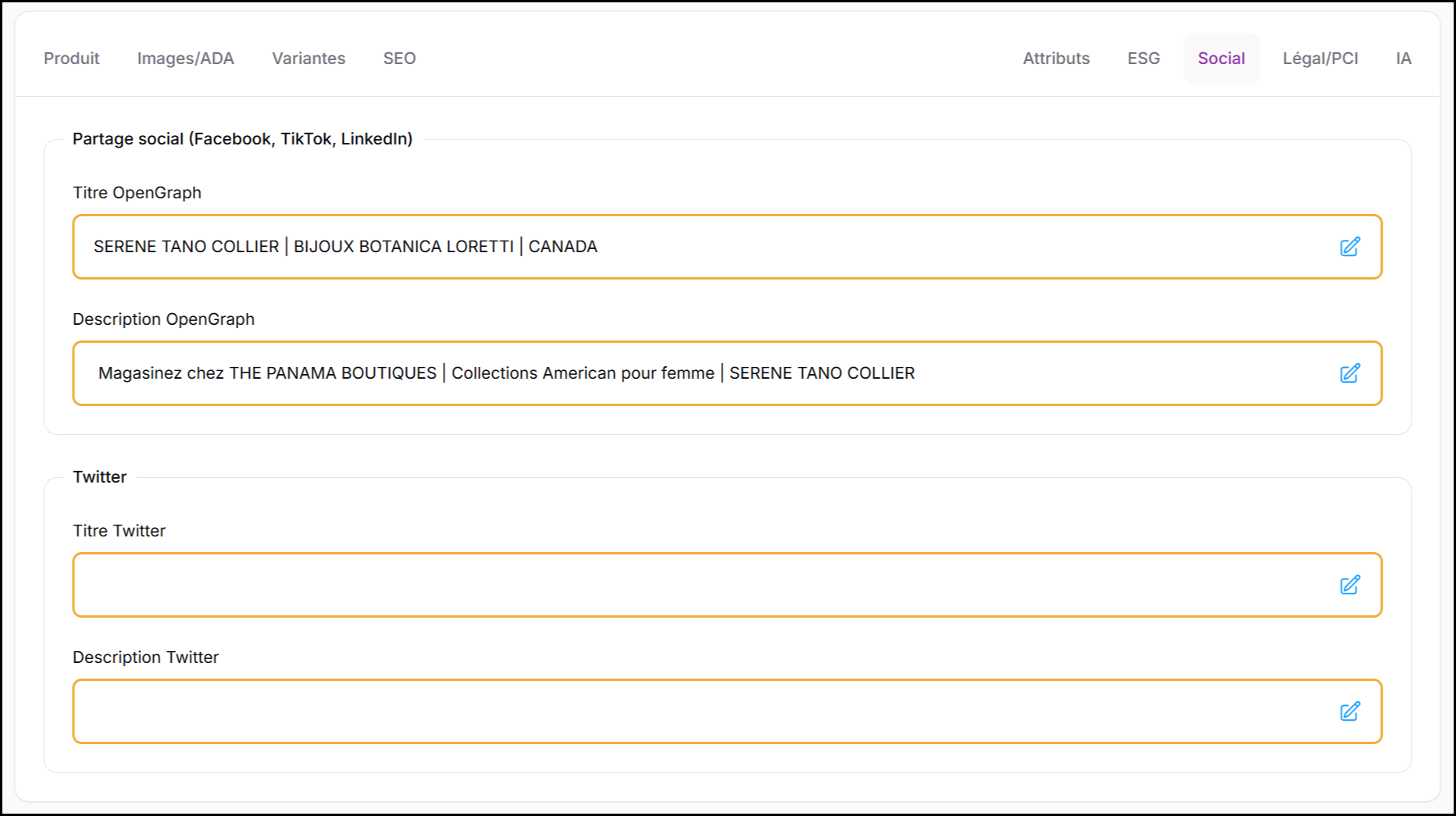Focus the empty Description Twitter input
The width and height of the screenshot is (1456, 816).
(703, 711)
